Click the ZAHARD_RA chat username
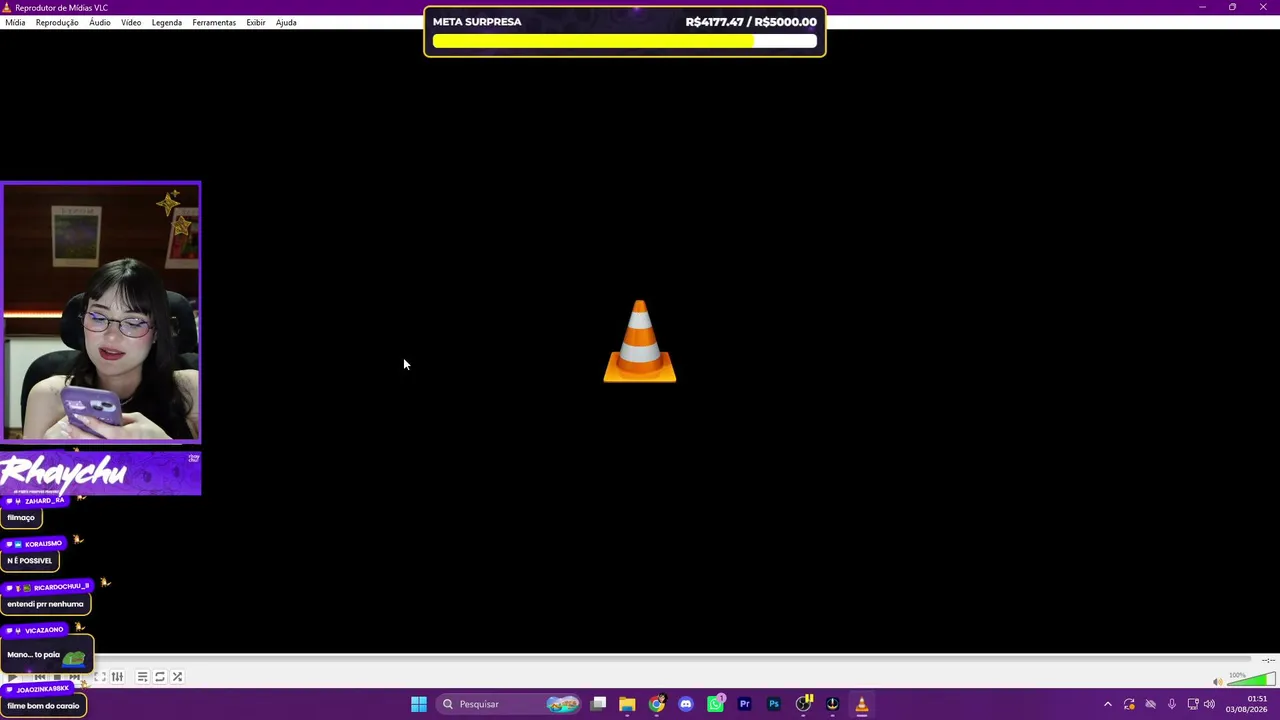 (x=45, y=501)
